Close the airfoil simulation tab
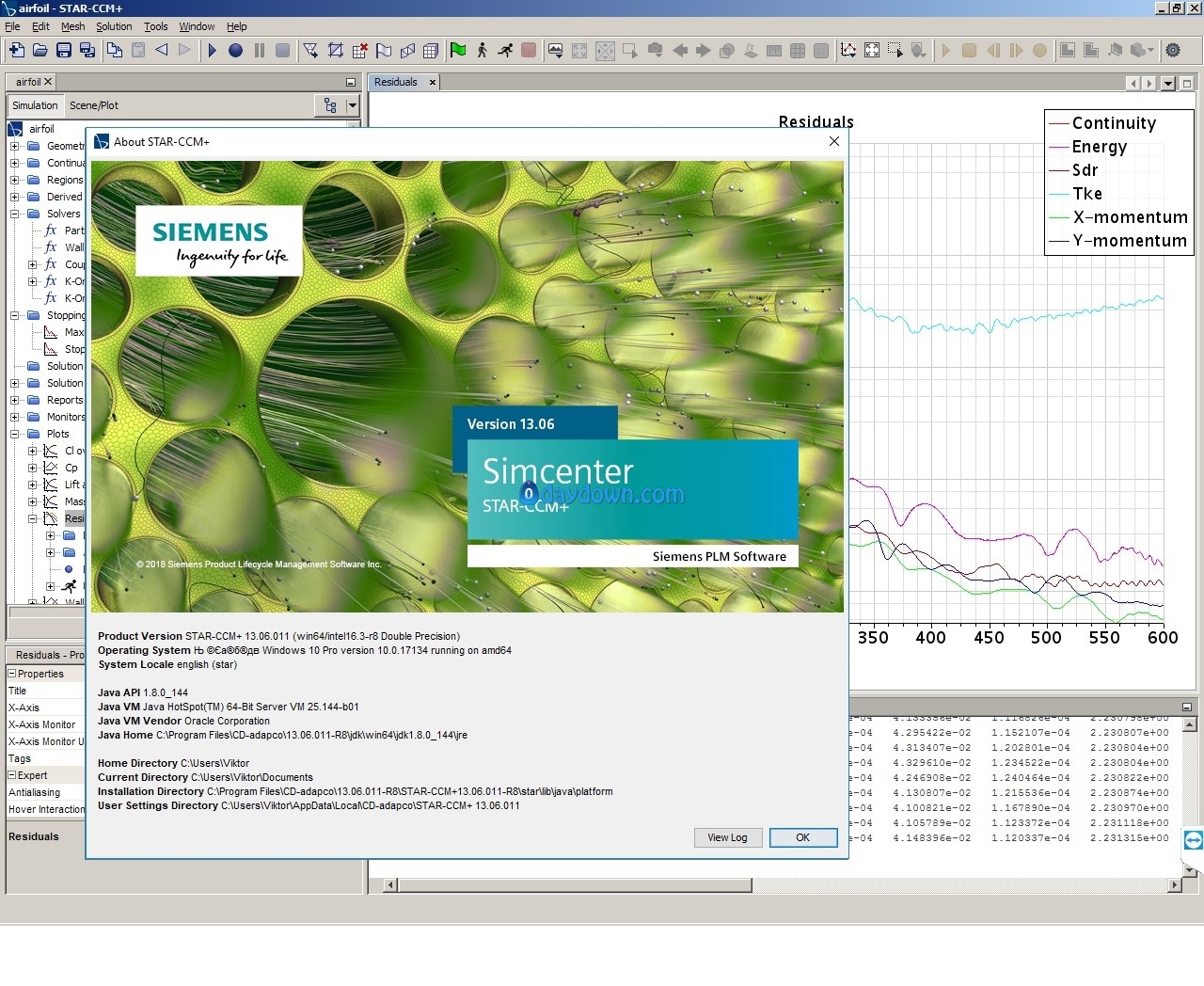 (48, 82)
